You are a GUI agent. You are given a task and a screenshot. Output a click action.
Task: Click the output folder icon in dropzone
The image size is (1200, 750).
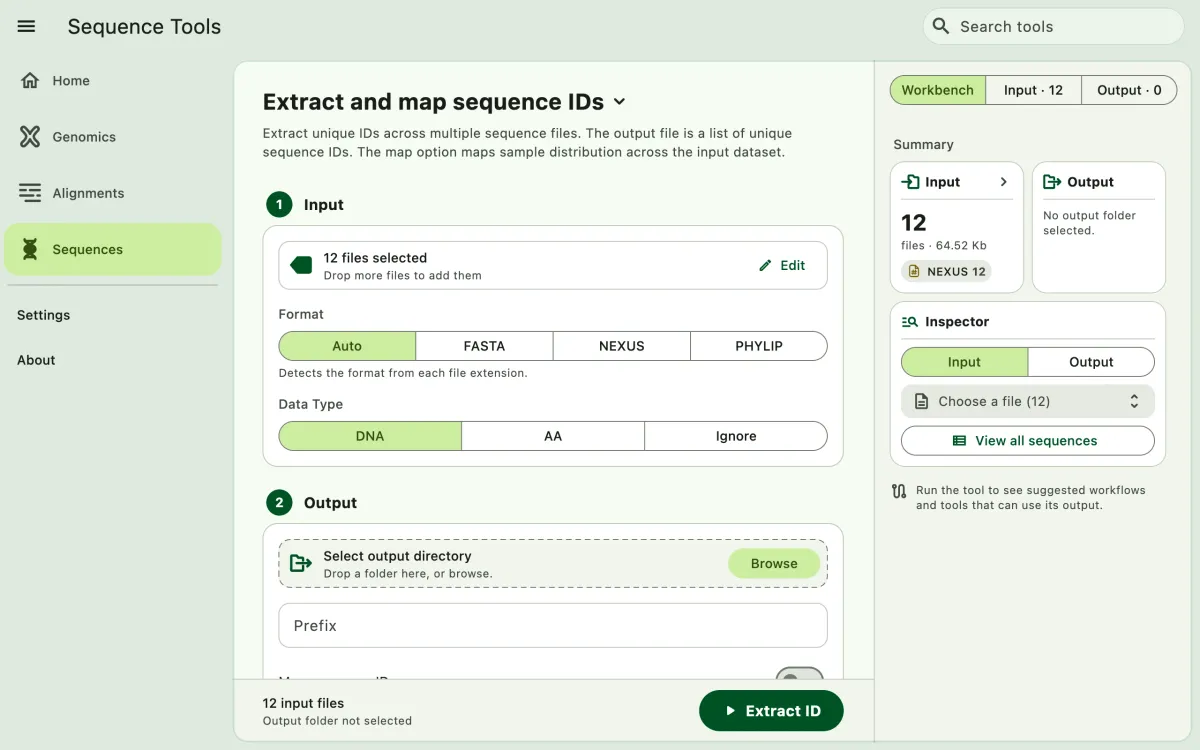click(301, 564)
